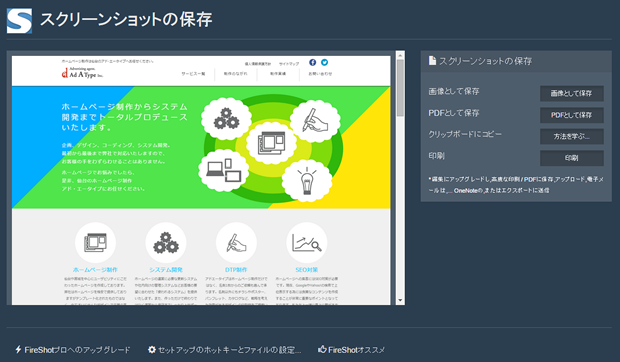The width and height of the screenshot is (620, 362).
Task: Click the gears icon in hero banner
Action: 226,119
